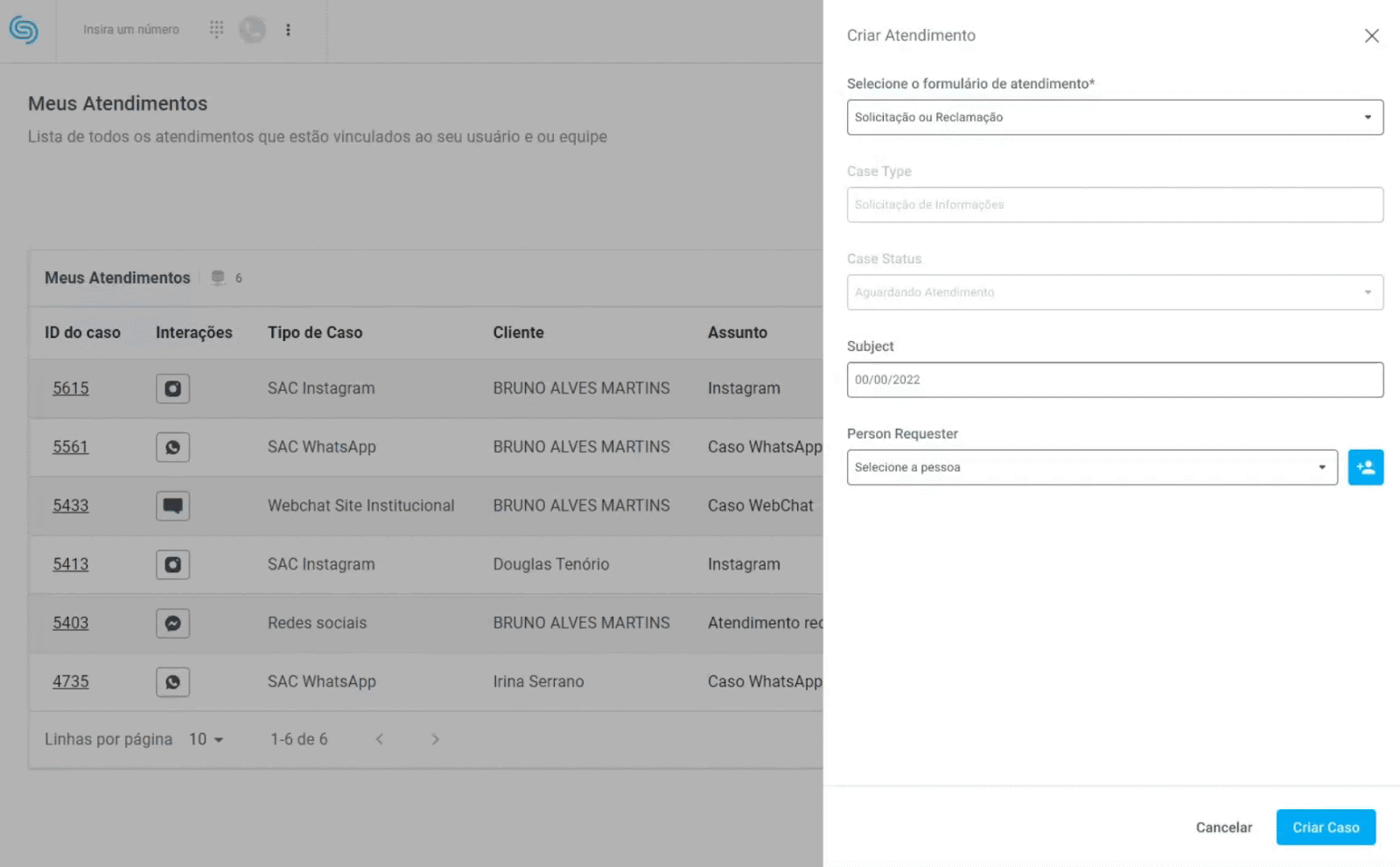Click the app logo in top-left corner
Screen dimensions: 1400x867
click(x=24, y=30)
